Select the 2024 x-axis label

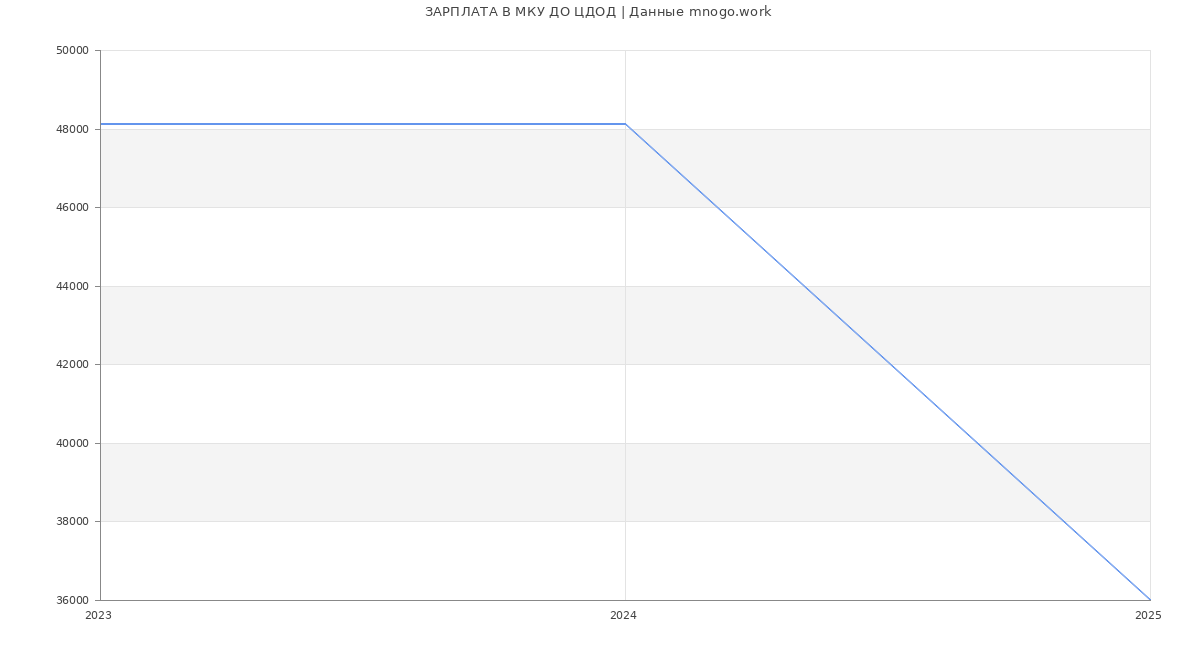[x=623, y=616]
